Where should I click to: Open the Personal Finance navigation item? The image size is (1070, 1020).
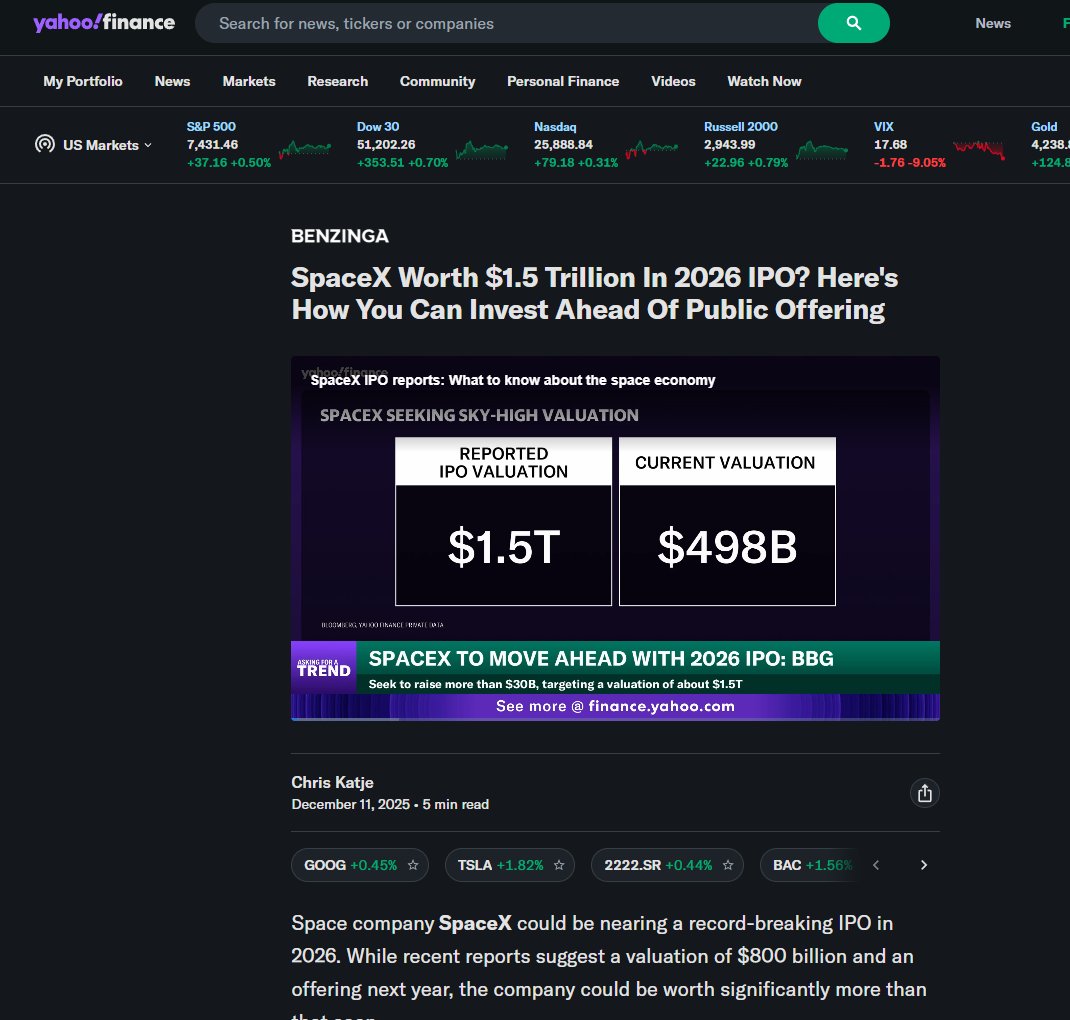coord(563,81)
